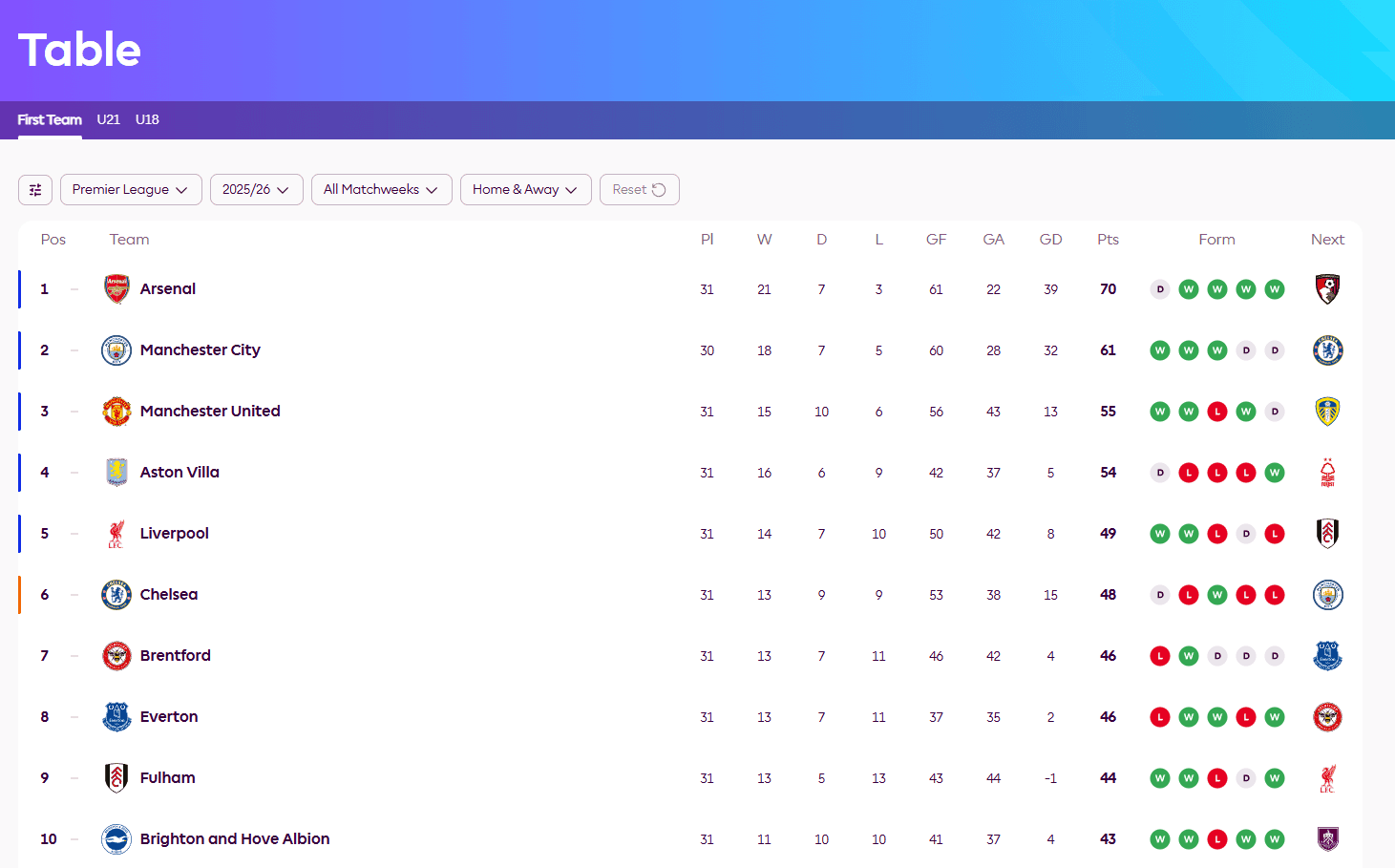Click the Pts column header
The height and width of the screenshot is (868, 1395).
1108,240
